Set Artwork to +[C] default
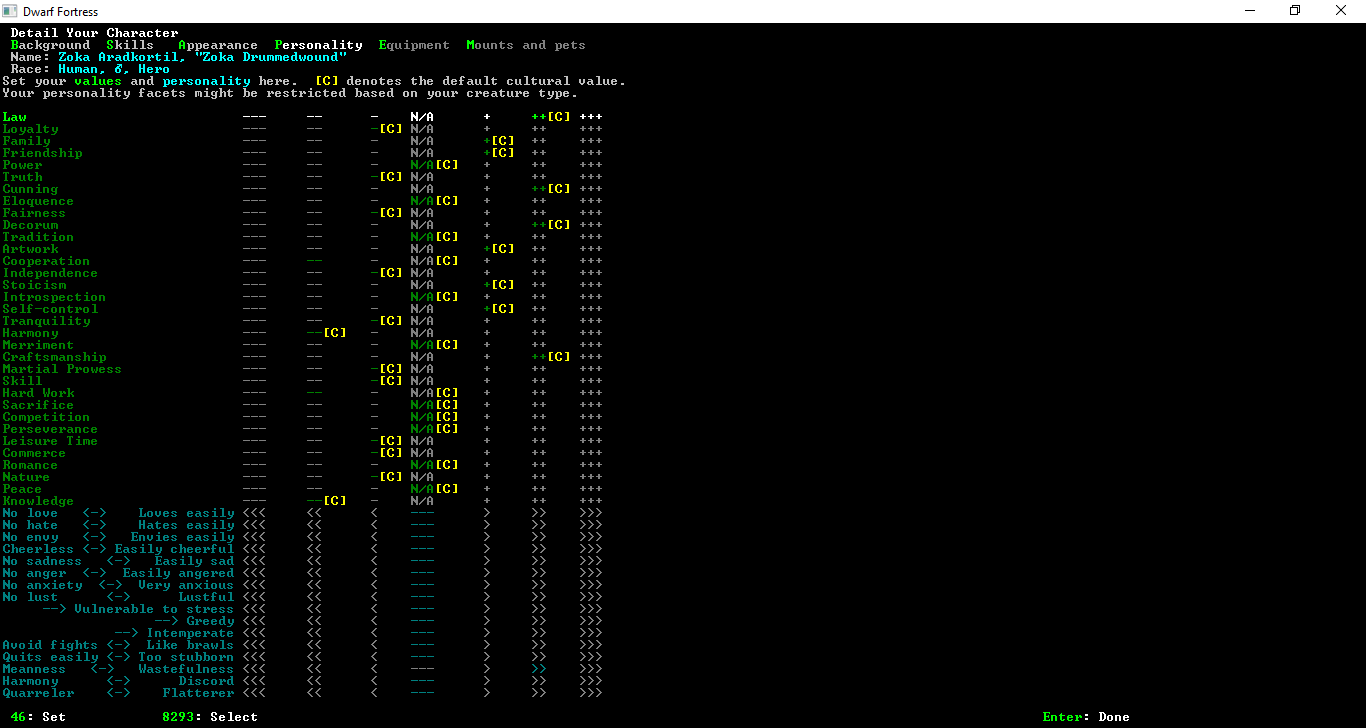This screenshot has width=1366, height=728. 498,249
